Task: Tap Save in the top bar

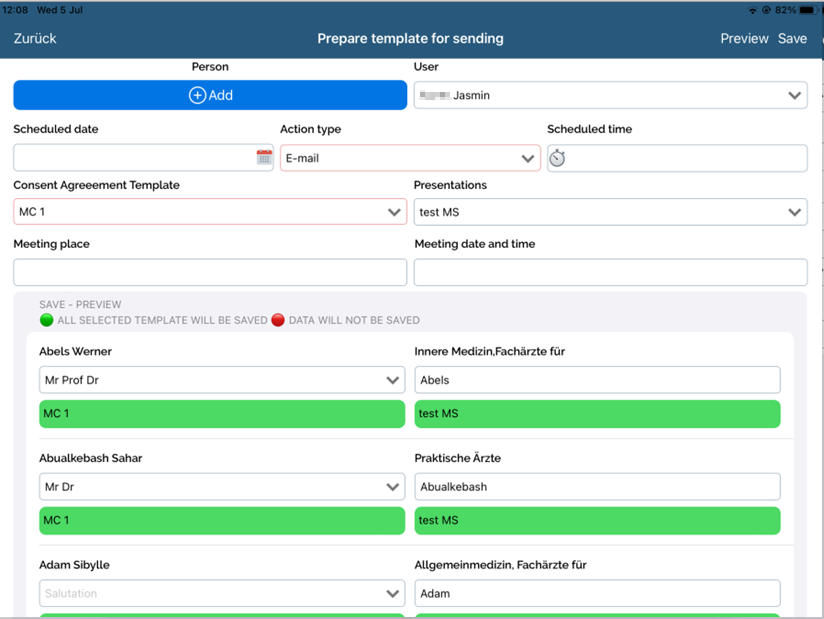Action: [792, 39]
